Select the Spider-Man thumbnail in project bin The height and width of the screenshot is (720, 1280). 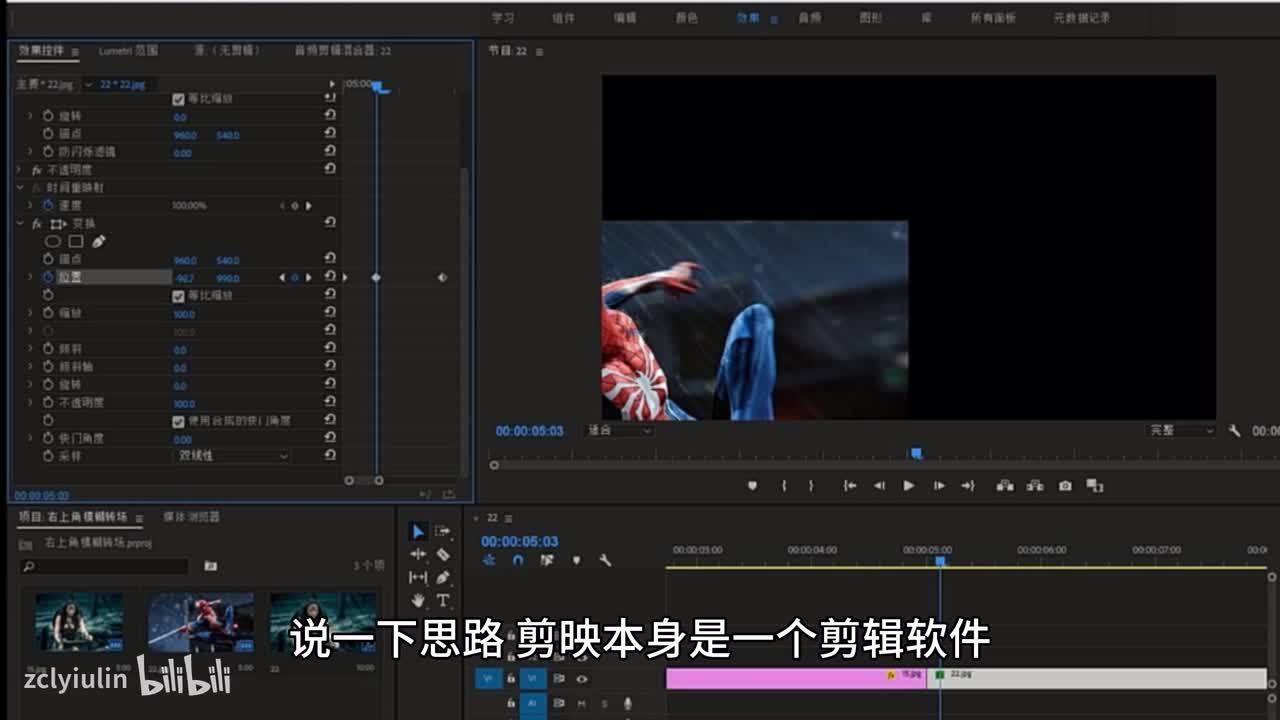[x=200, y=622]
